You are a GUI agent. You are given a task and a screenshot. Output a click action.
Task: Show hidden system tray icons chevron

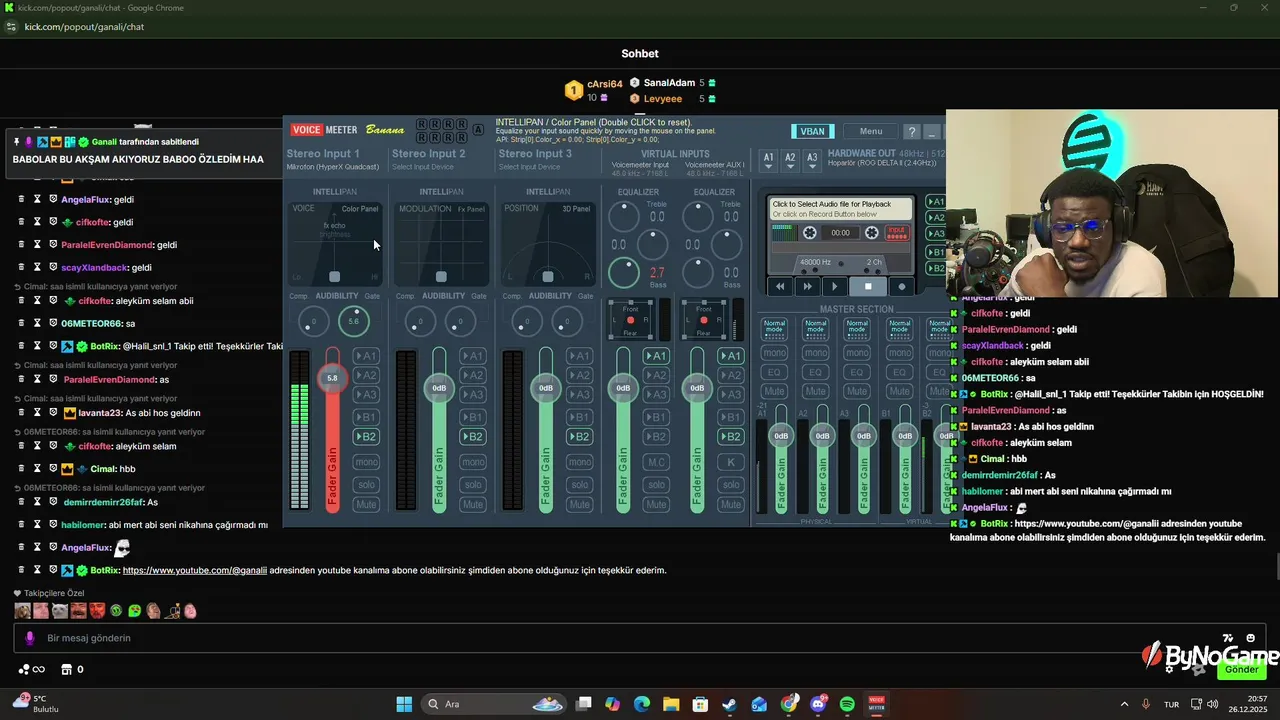tap(1124, 704)
